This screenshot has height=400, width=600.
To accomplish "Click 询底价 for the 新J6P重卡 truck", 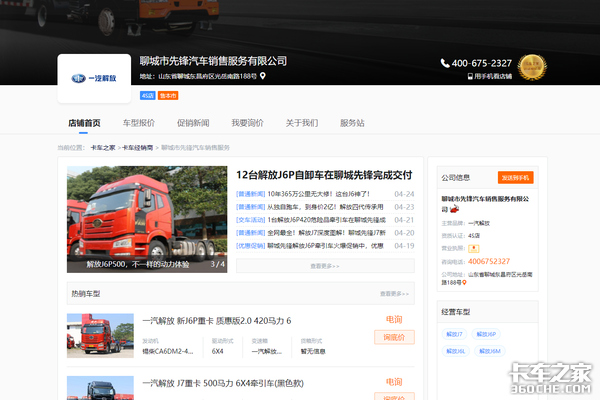I will 393,338.
